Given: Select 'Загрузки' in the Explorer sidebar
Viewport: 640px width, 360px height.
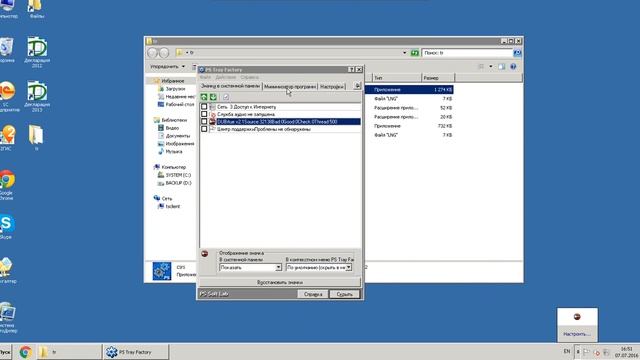Looking at the screenshot, I should point(176,89).
